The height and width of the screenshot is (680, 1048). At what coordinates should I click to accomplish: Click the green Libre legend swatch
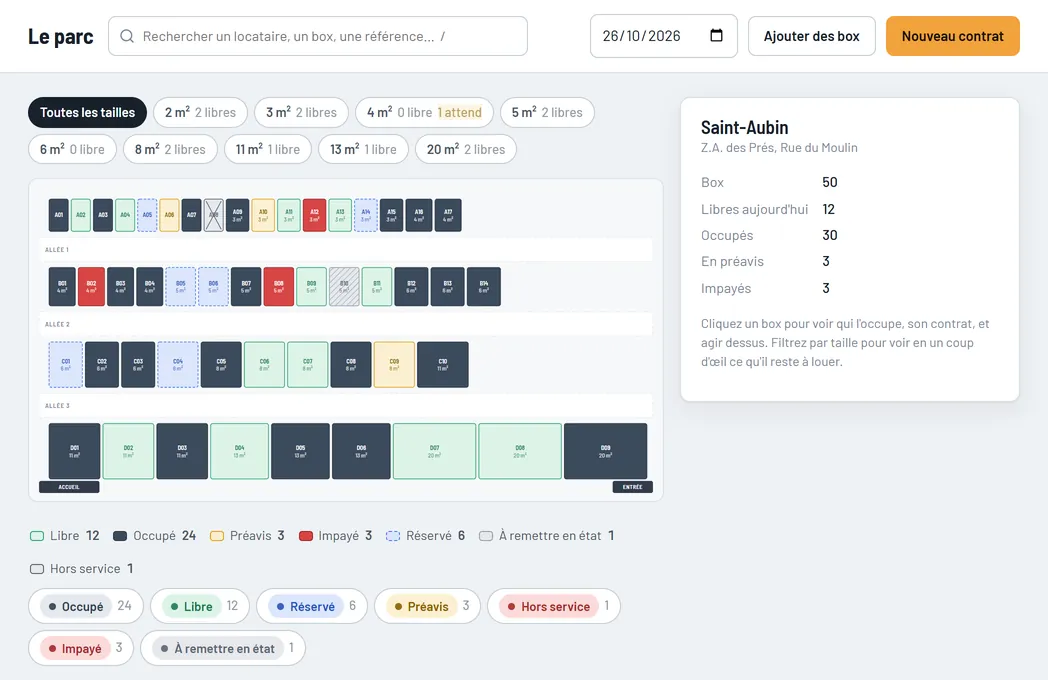point(37,536)
